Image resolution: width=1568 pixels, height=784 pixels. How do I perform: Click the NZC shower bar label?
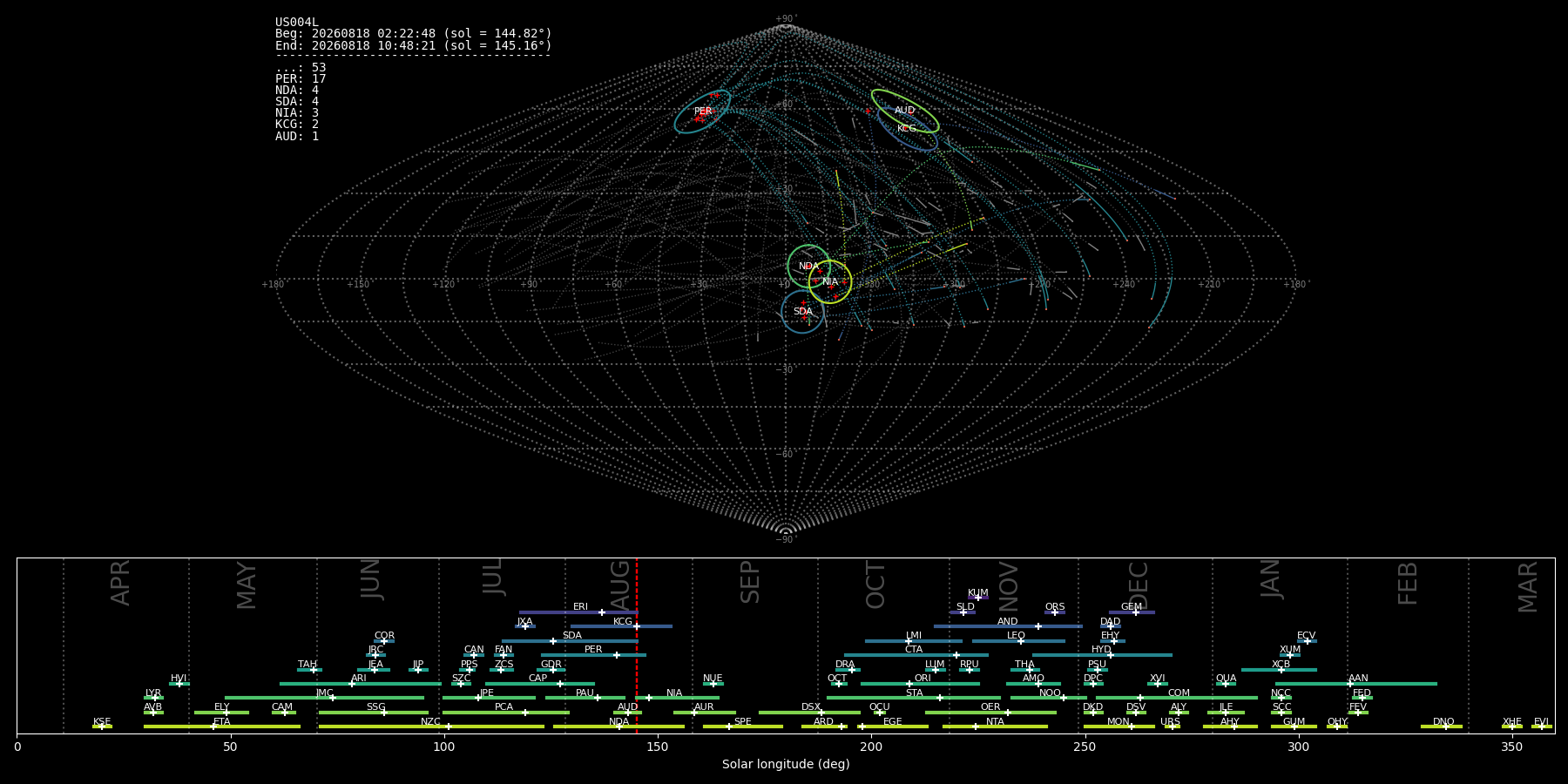(430, 721)
